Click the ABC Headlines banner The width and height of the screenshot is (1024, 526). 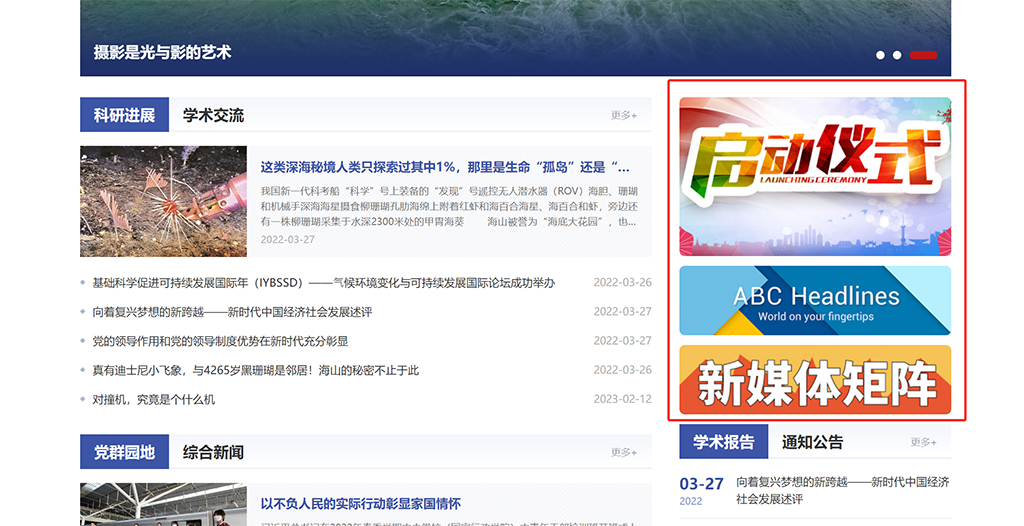tap(815, 301)
